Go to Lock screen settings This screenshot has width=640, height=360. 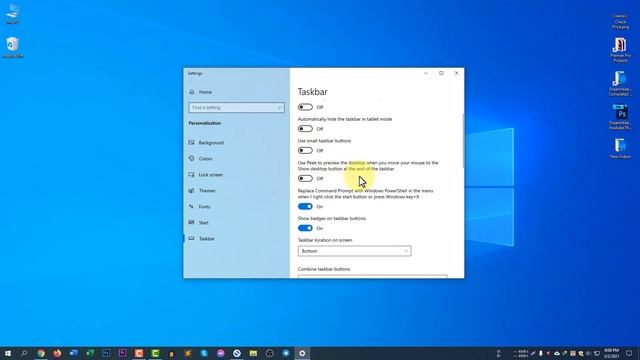tap(211, 175)
